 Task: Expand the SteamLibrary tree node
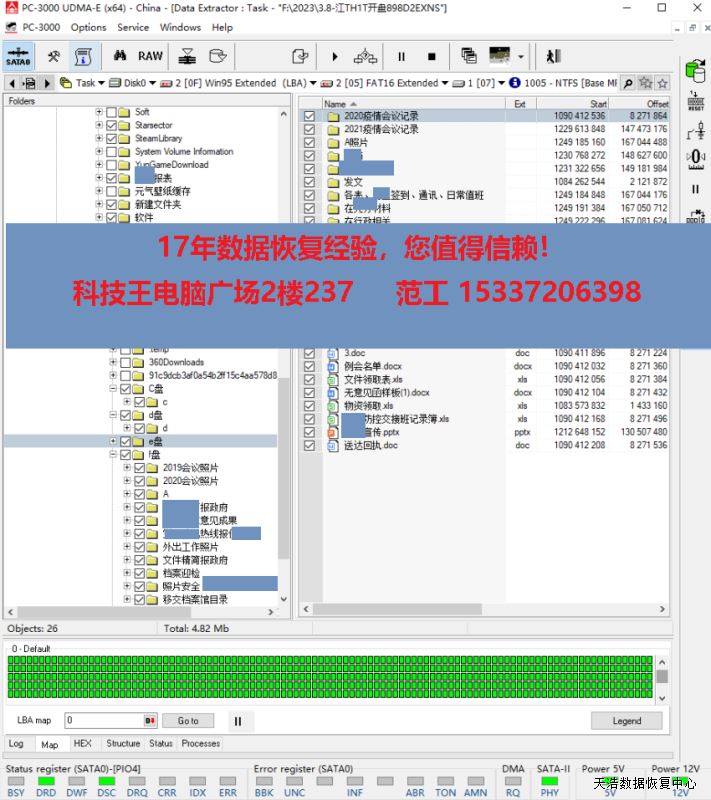(x=99, y=139)
